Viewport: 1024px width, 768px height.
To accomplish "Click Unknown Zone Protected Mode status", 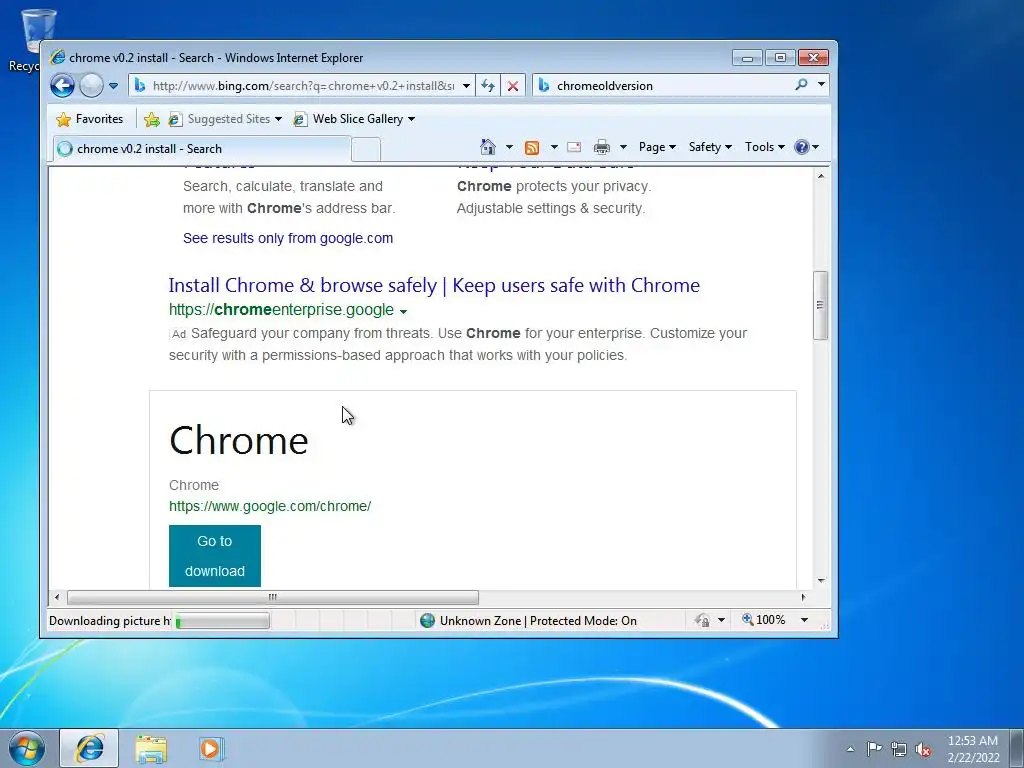I will click(528, 620).
